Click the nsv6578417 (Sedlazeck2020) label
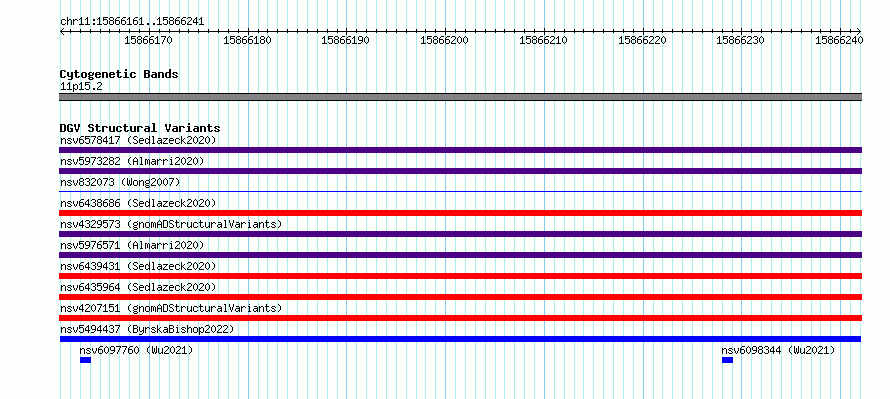 pos(138,140)
